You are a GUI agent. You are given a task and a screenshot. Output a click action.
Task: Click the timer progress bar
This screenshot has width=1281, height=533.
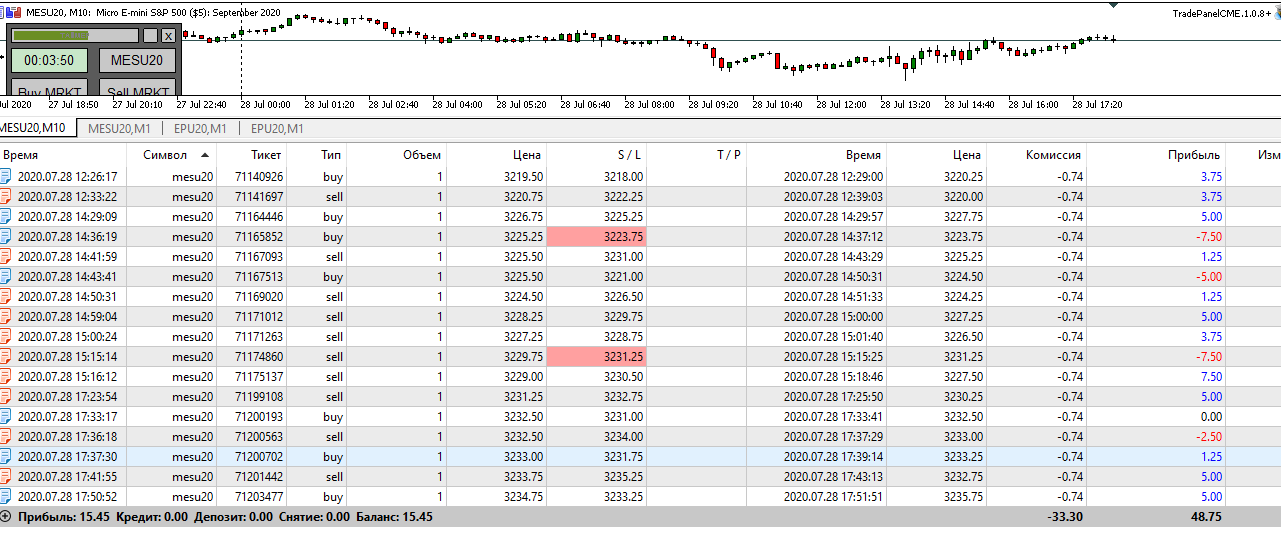coord(75,36)
